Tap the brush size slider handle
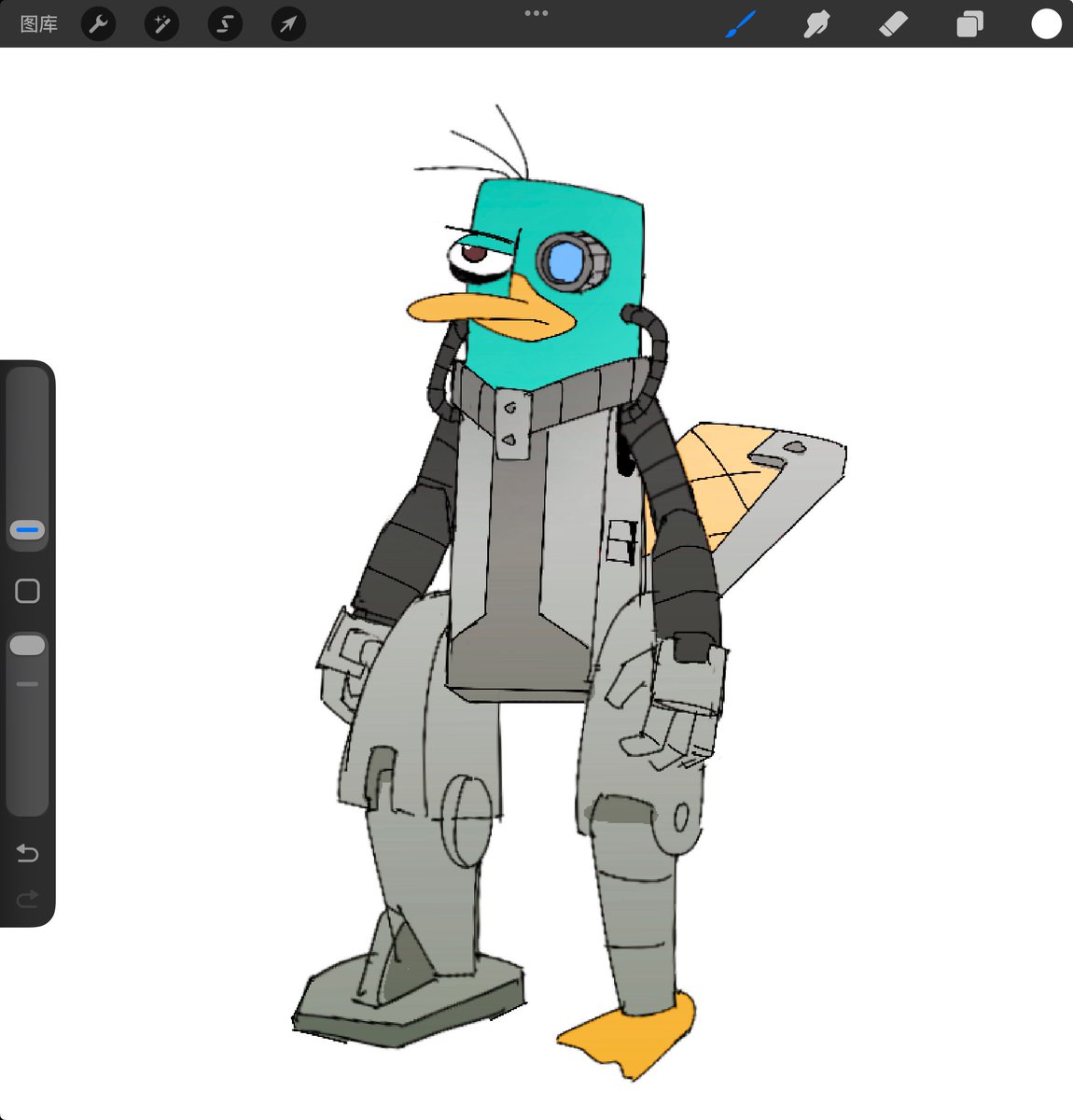 pyautogui.click(x=27, y=530)
